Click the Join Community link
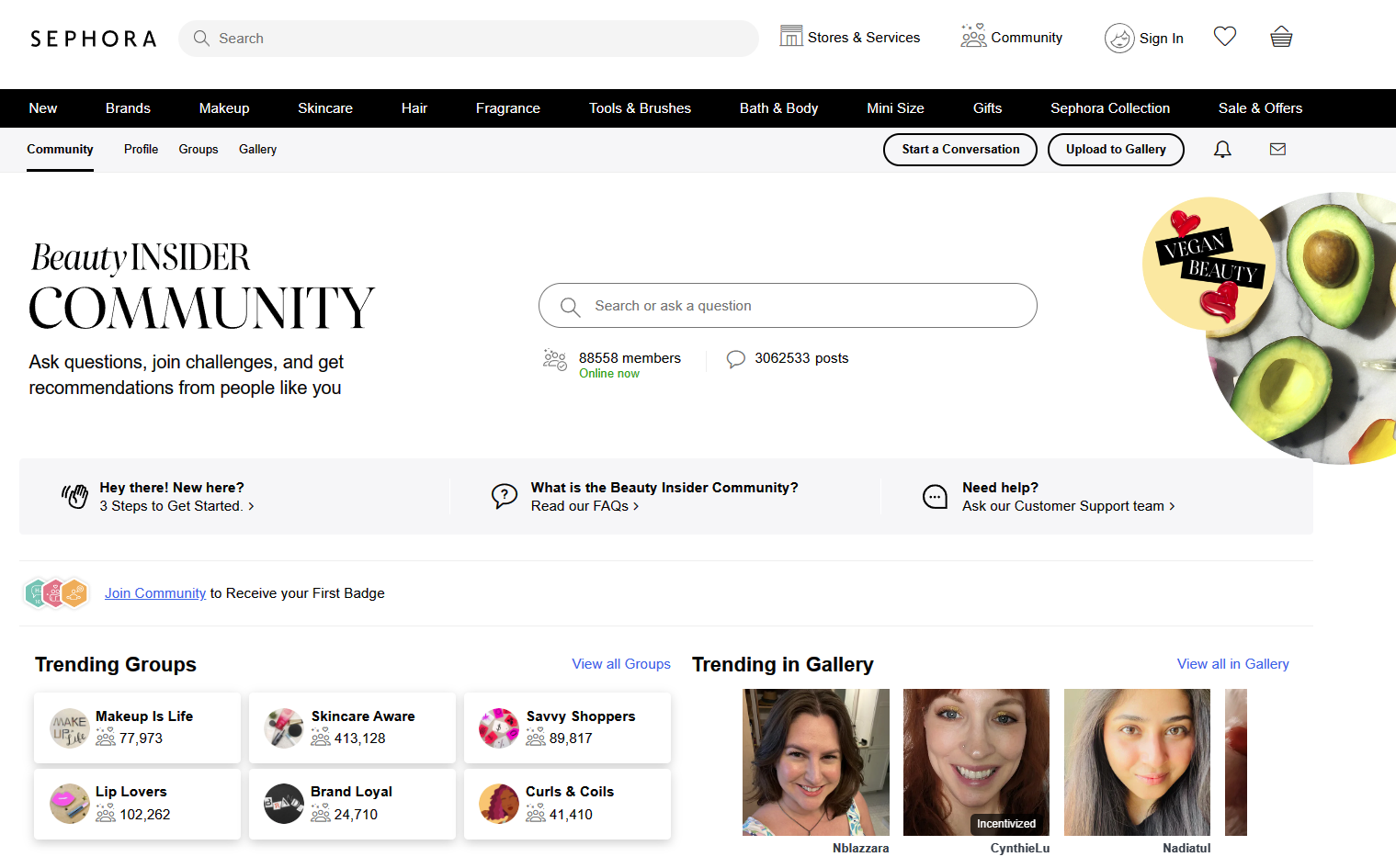1396x868 pixels. [155, 593]
